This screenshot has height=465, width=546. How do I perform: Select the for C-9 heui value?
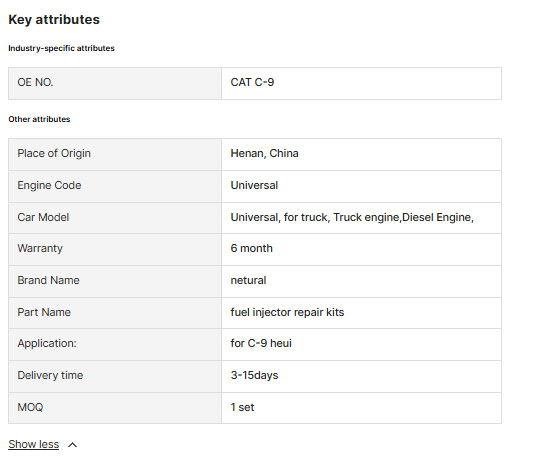pos(261,343)
